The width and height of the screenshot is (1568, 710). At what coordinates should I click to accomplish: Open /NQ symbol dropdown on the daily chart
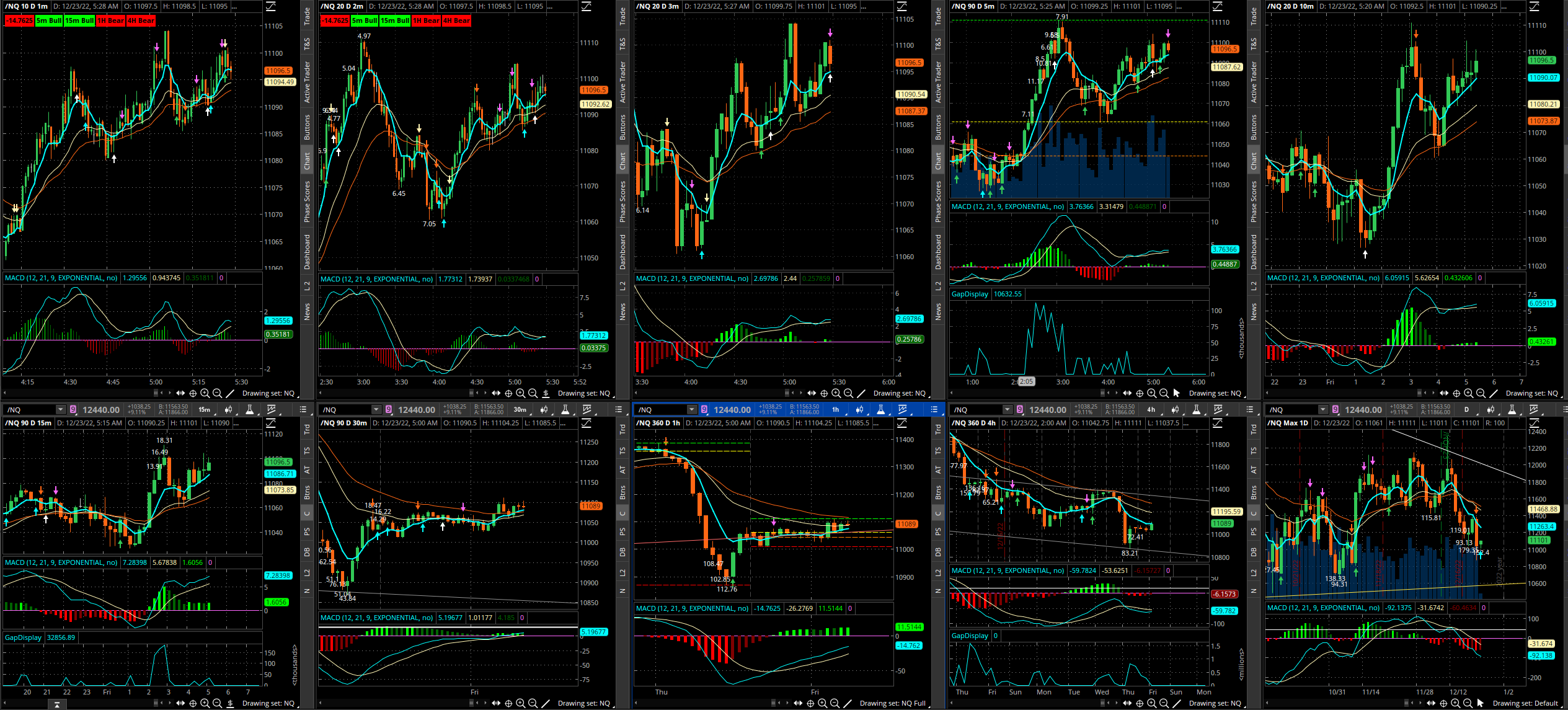1323,409
